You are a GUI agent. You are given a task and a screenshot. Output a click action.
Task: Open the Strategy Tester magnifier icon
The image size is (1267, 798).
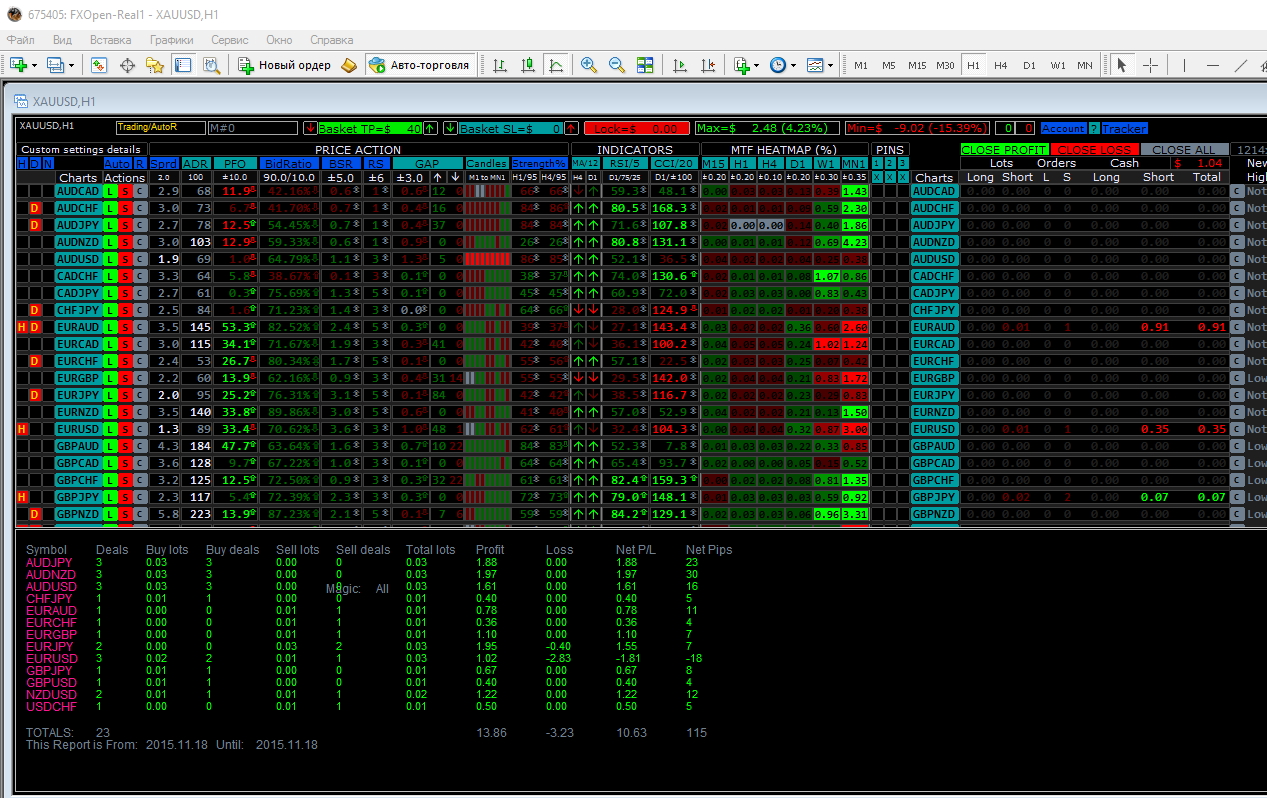coord(211,65)
